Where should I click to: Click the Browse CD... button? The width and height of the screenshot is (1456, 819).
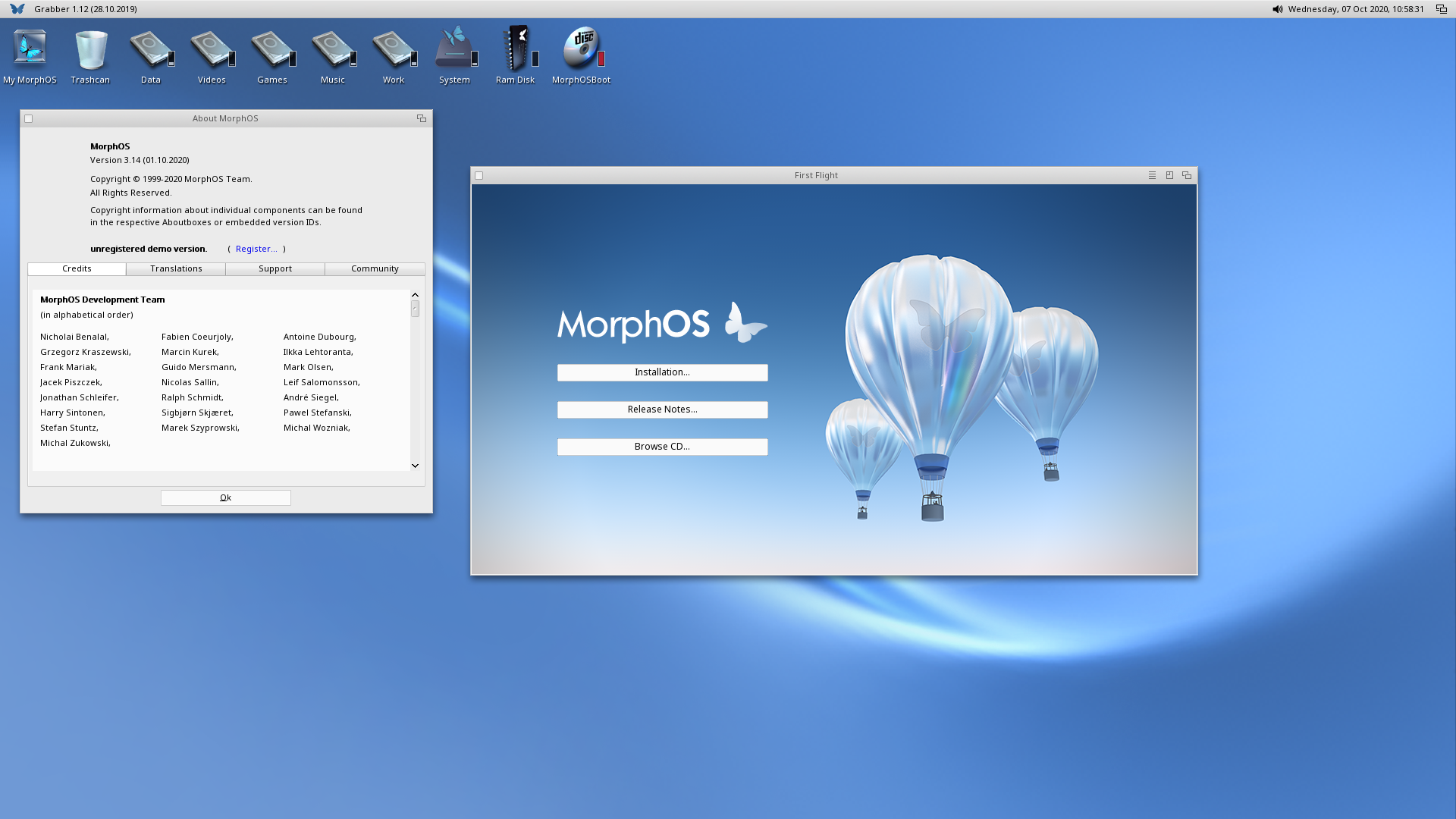click(x=662, y=447)
